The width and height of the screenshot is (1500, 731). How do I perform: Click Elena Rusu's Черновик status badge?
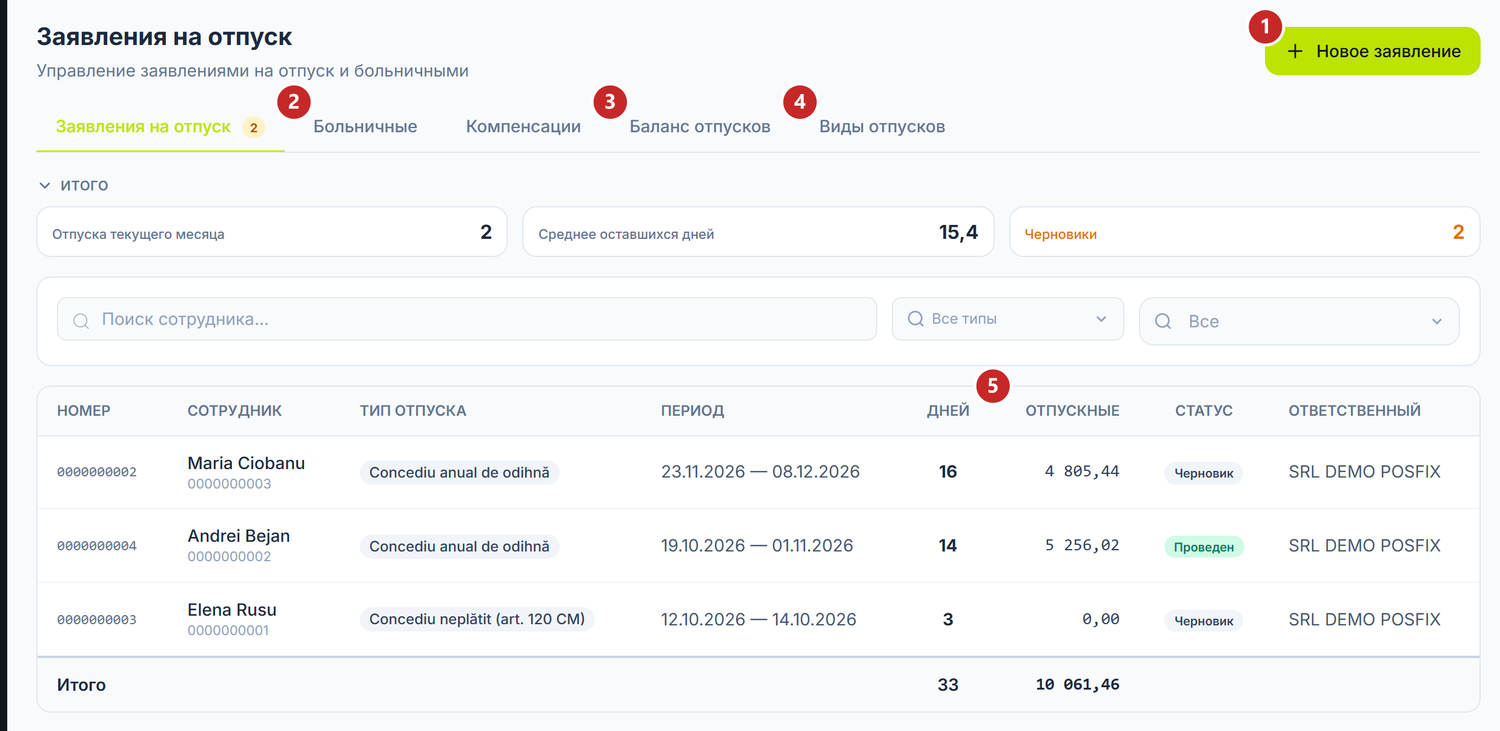[1204, 621]
